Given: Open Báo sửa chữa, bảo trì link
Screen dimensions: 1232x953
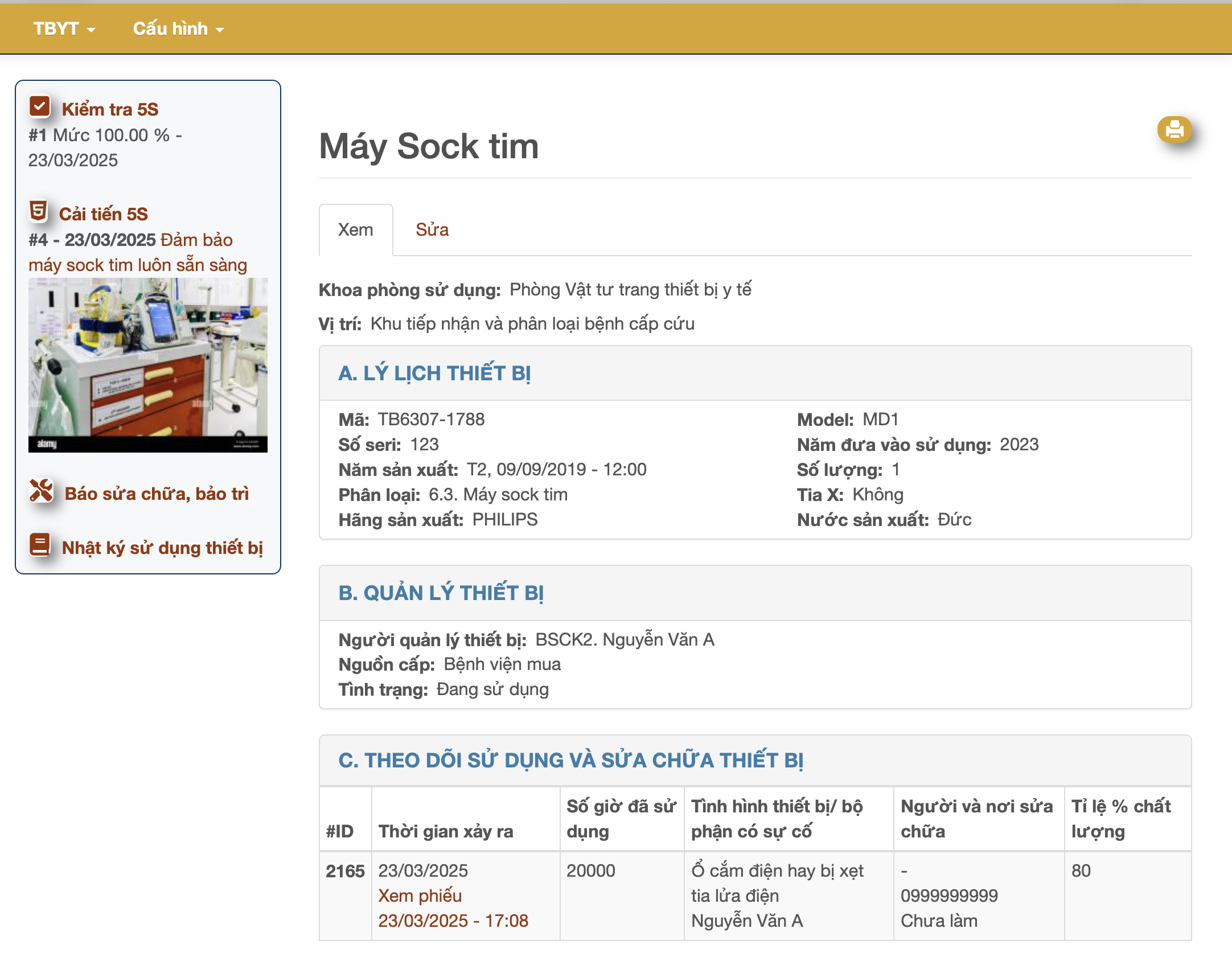Looking at the screenshot, I should tap(157, 494).
